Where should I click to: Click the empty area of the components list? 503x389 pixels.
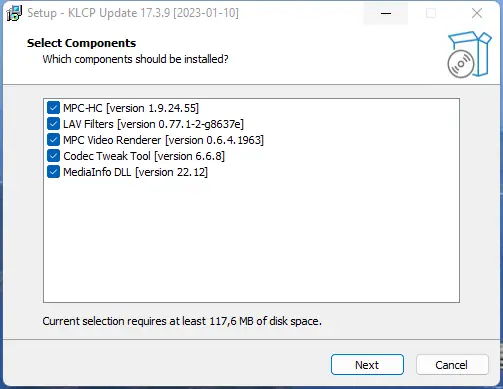pos(251,240)
